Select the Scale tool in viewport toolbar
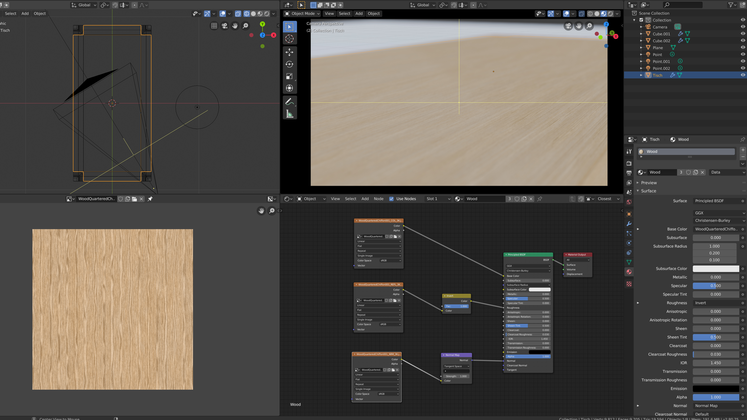747x420 pixels. click(x=290, y=76)
